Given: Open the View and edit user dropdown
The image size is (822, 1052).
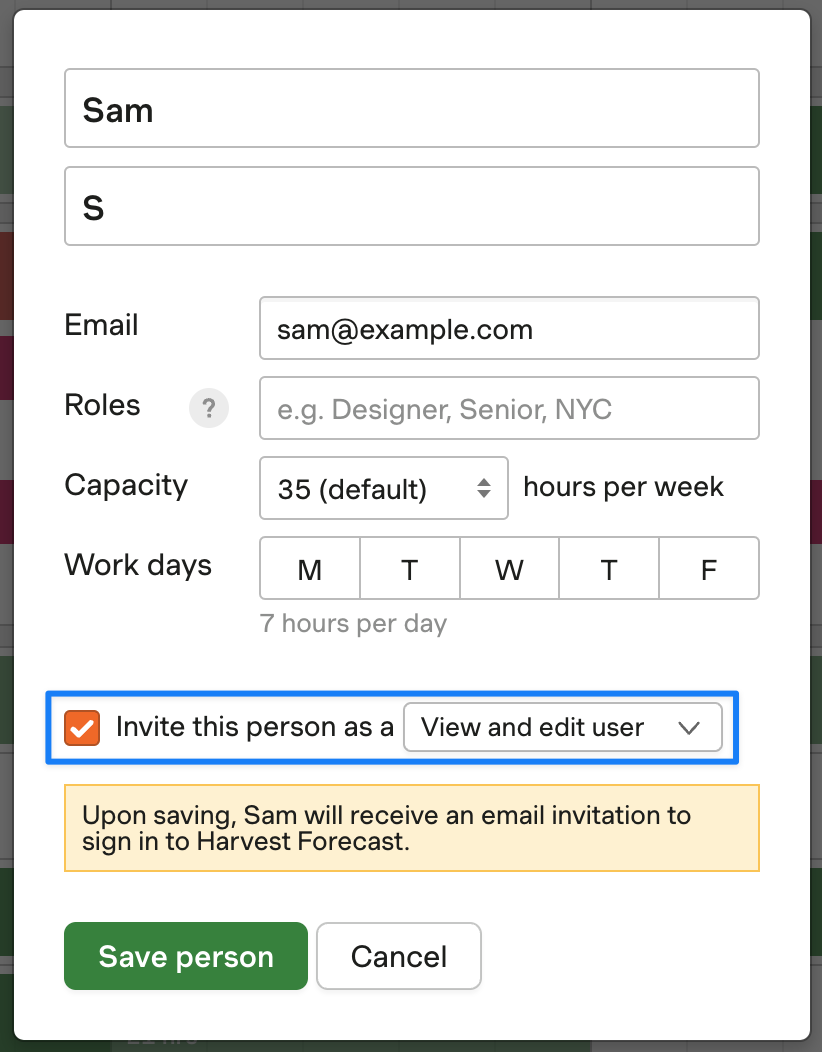Looking at the screenshot, I should 563,727.
